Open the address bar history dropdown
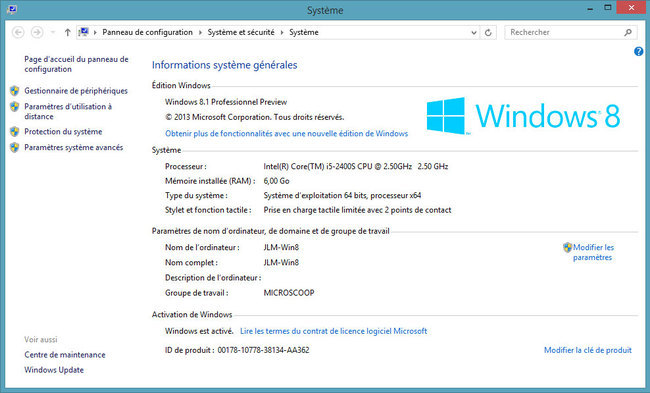650x393 pixels. (474, 32)
